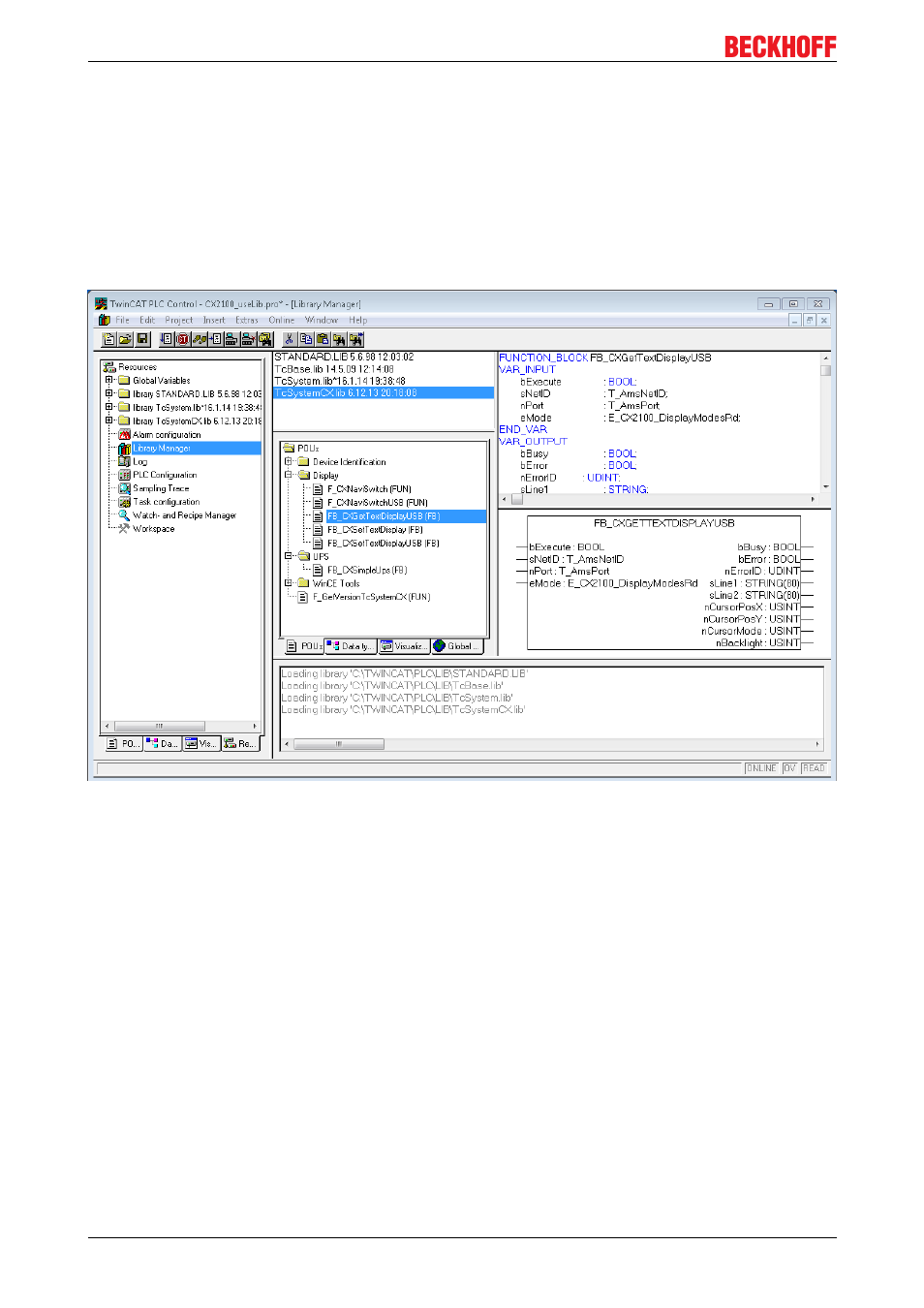Screen dimensions: 924x1308
Task: Expand the Device Identification folder
Action: click(x=289, y=462)
